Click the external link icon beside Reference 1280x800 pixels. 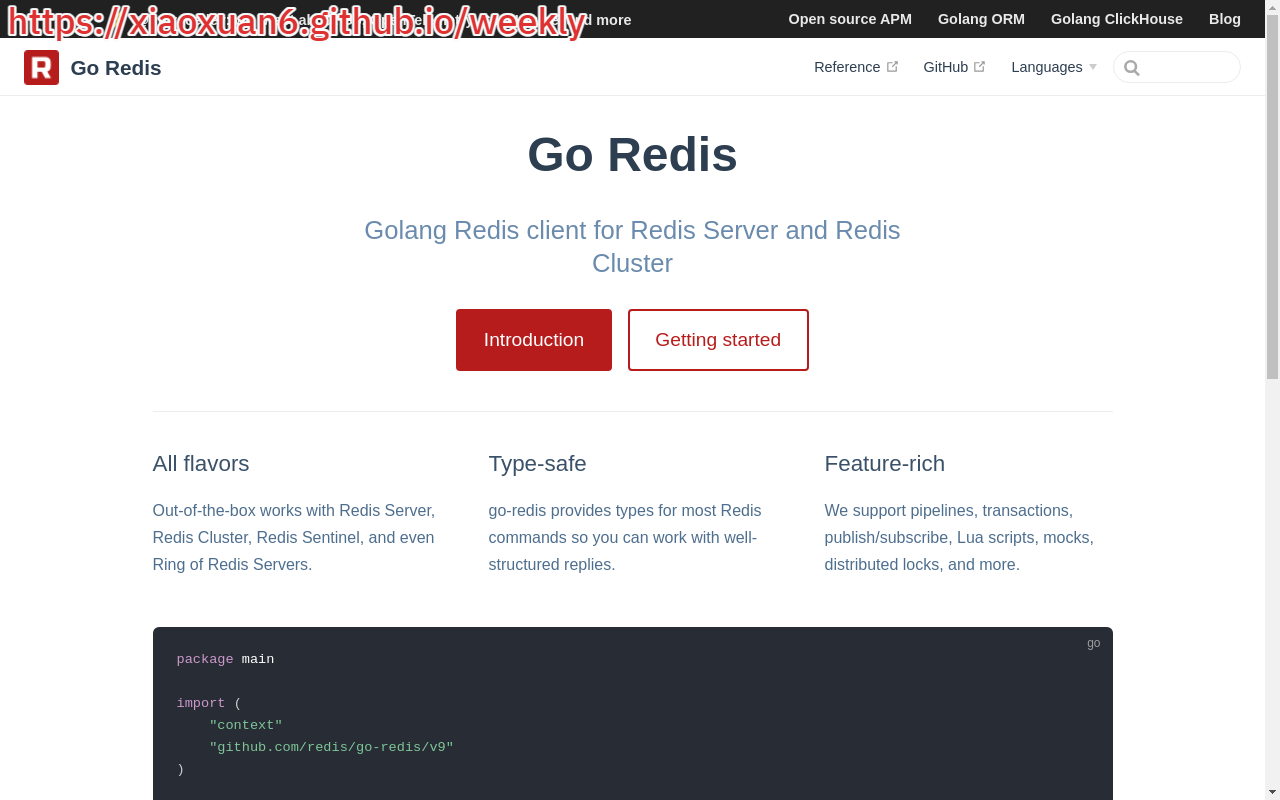click(x=892, y=67)
